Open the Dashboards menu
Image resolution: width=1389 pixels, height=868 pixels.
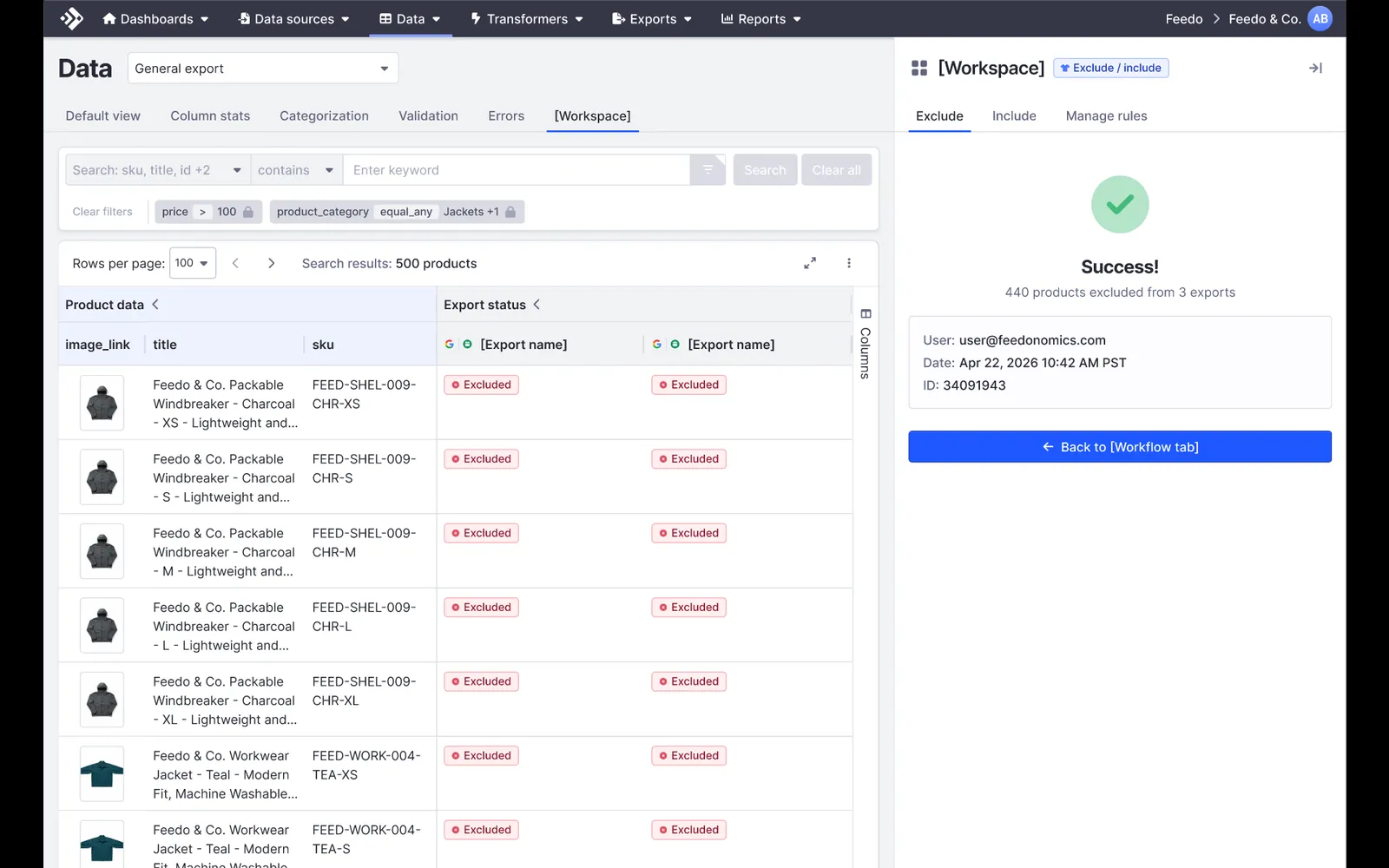155,18
